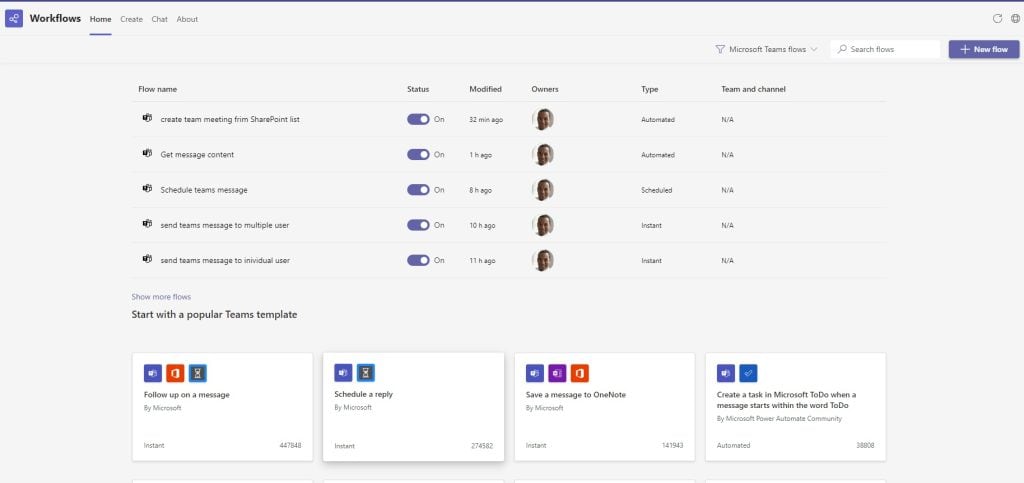
Task: Switch off send teams message to inividual user
Action: pos(419,260)
